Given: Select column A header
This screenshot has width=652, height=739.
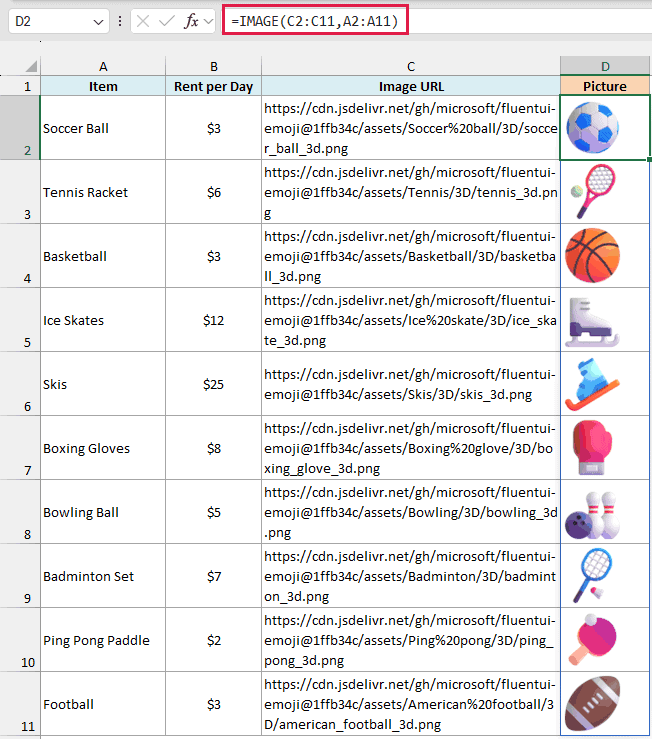Looking at the screenshot, I should point(103,66).
